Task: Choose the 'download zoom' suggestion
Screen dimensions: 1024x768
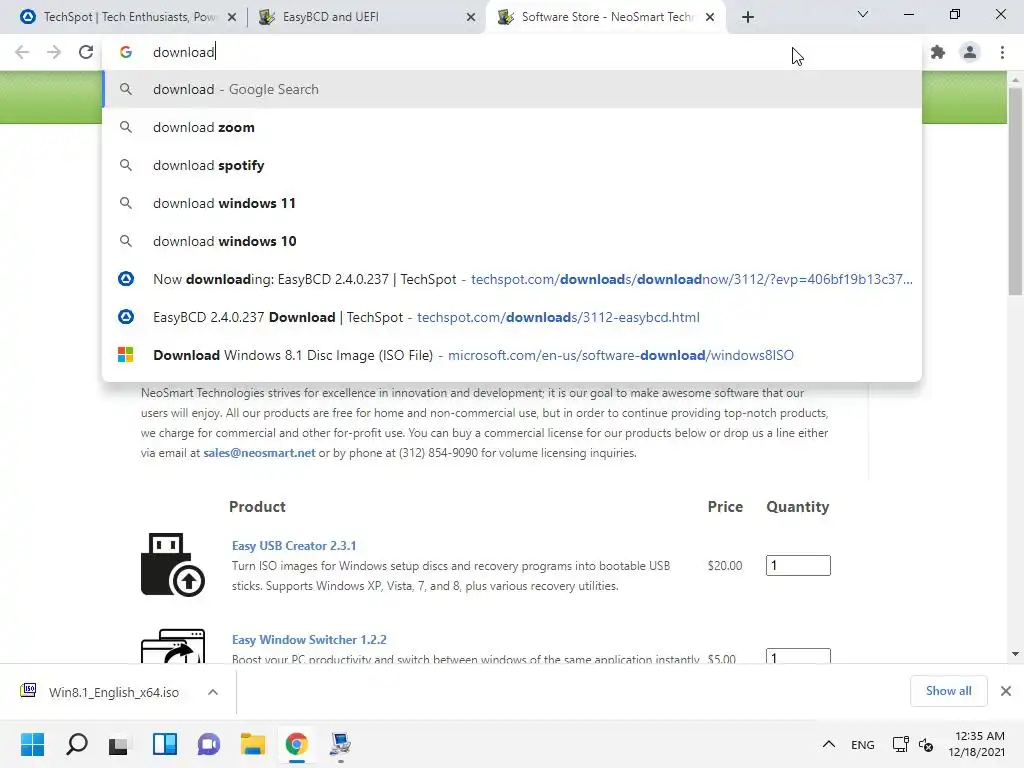Action: 512,127
